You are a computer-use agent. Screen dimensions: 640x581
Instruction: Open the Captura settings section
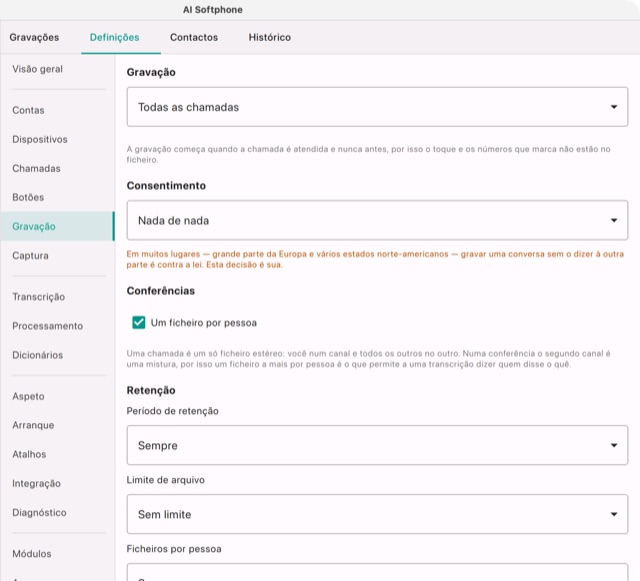[58, 255]
